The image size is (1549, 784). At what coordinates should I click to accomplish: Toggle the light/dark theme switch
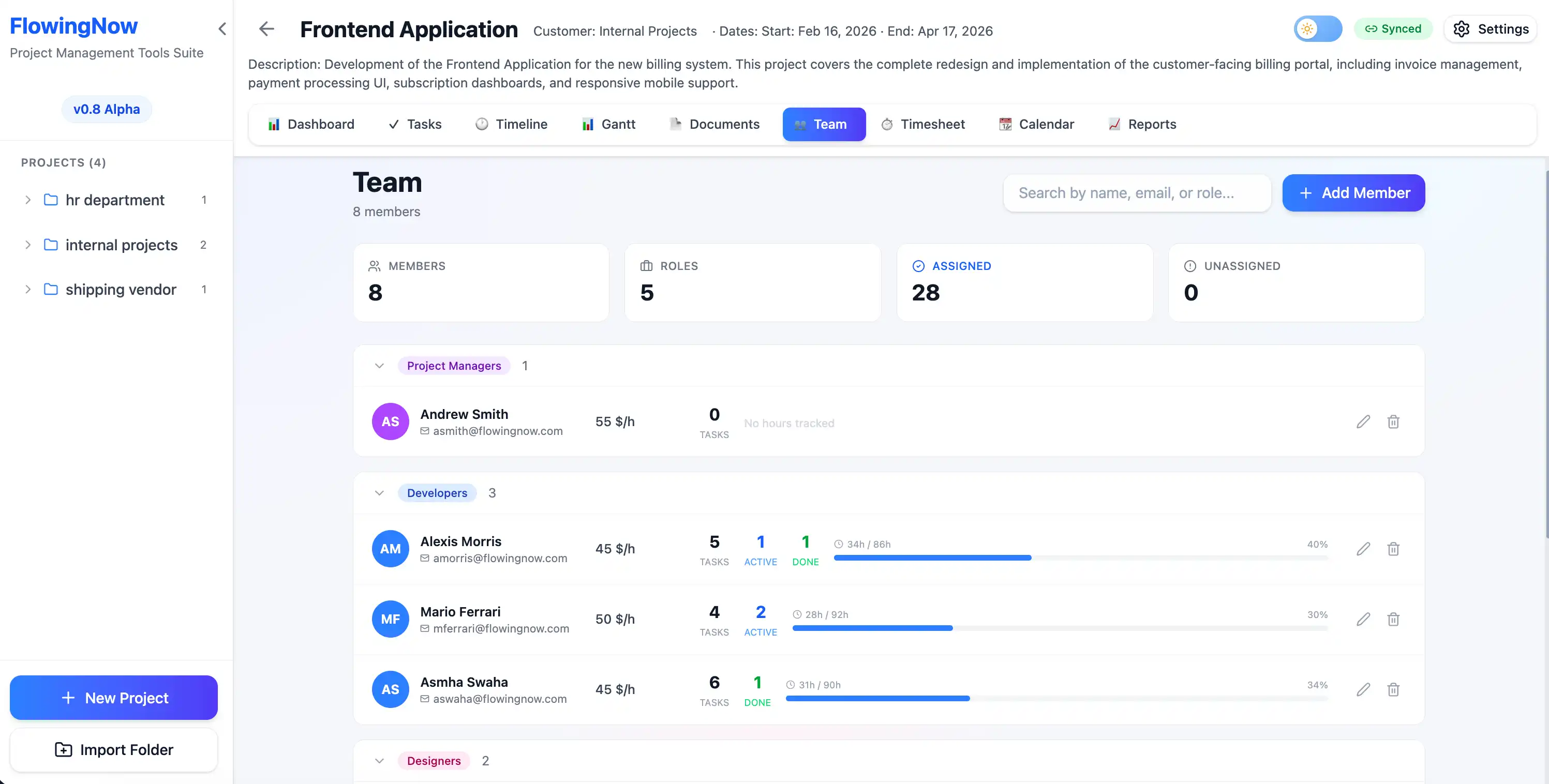tap(1318, 28)
